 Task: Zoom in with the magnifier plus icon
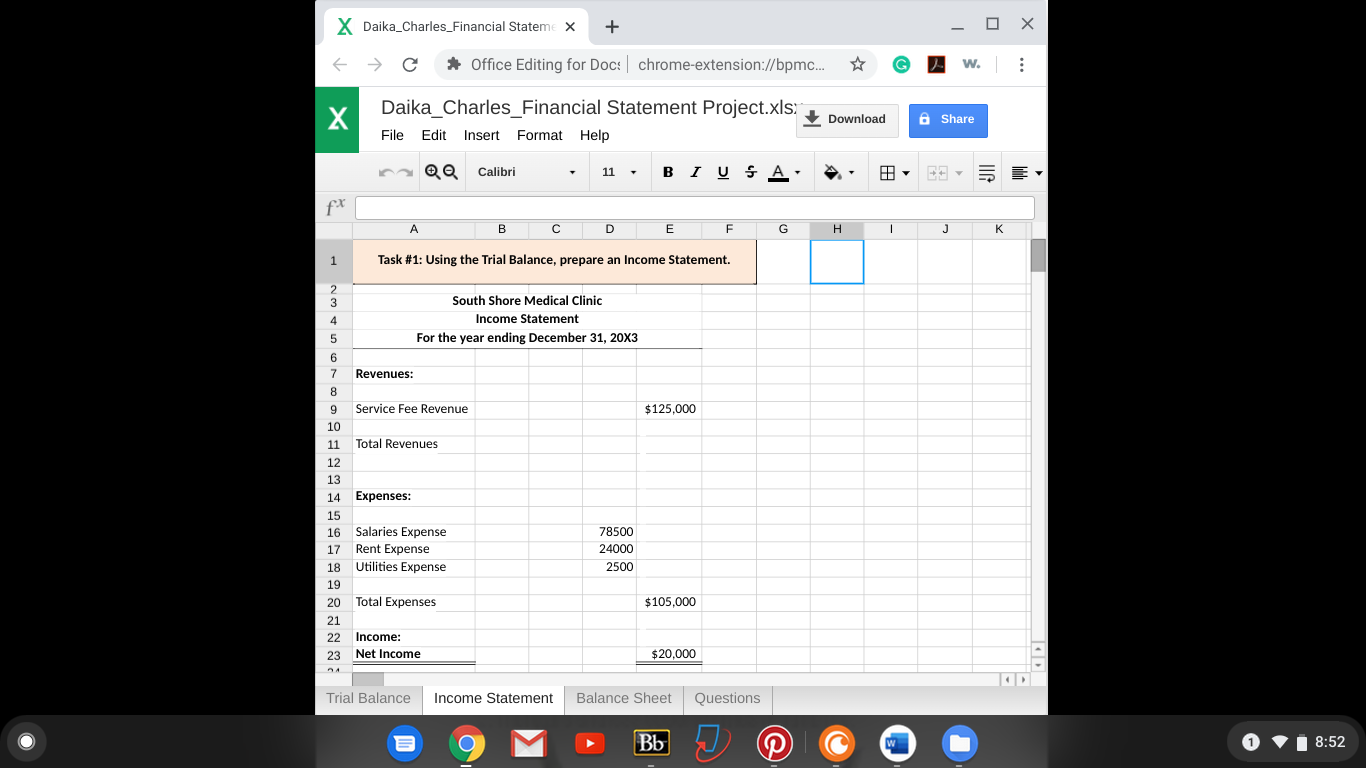click(432, 172)
